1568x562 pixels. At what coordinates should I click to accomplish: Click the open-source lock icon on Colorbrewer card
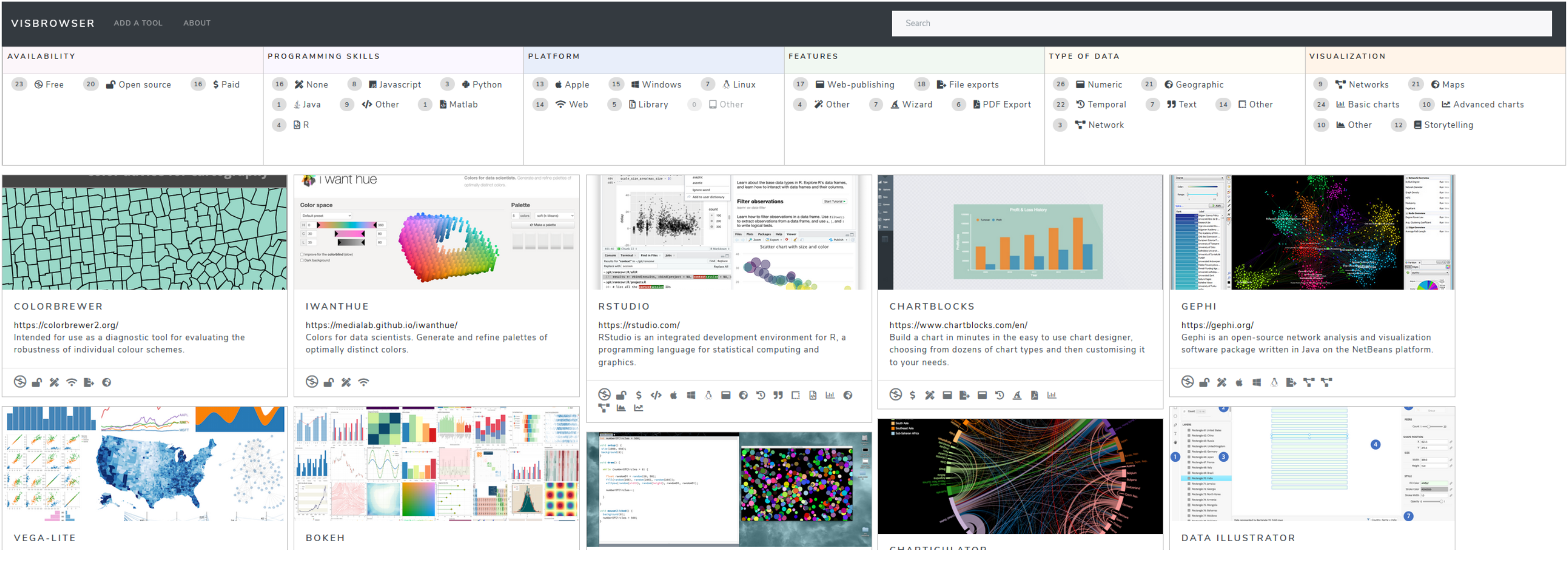[37, 382]
